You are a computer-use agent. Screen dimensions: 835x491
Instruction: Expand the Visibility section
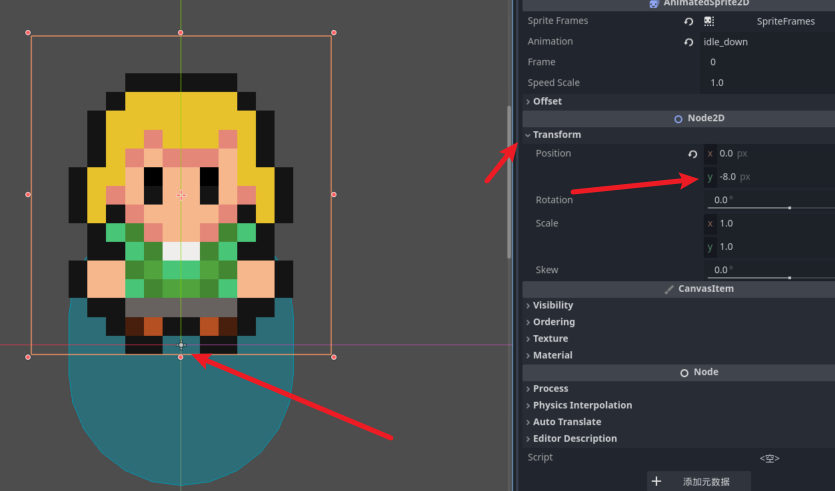553,305
